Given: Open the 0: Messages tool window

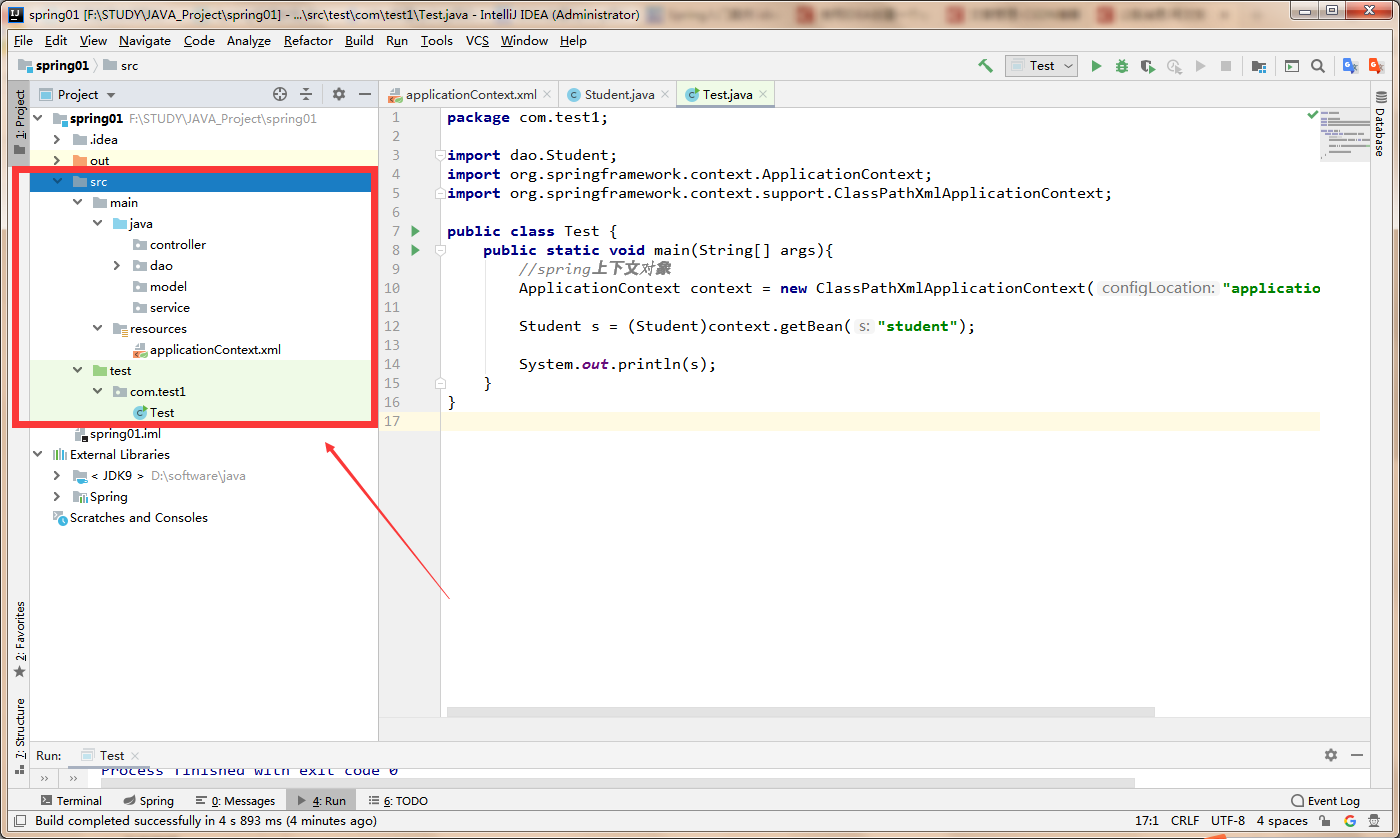Looking at the screenshot, I should point(236,801).
